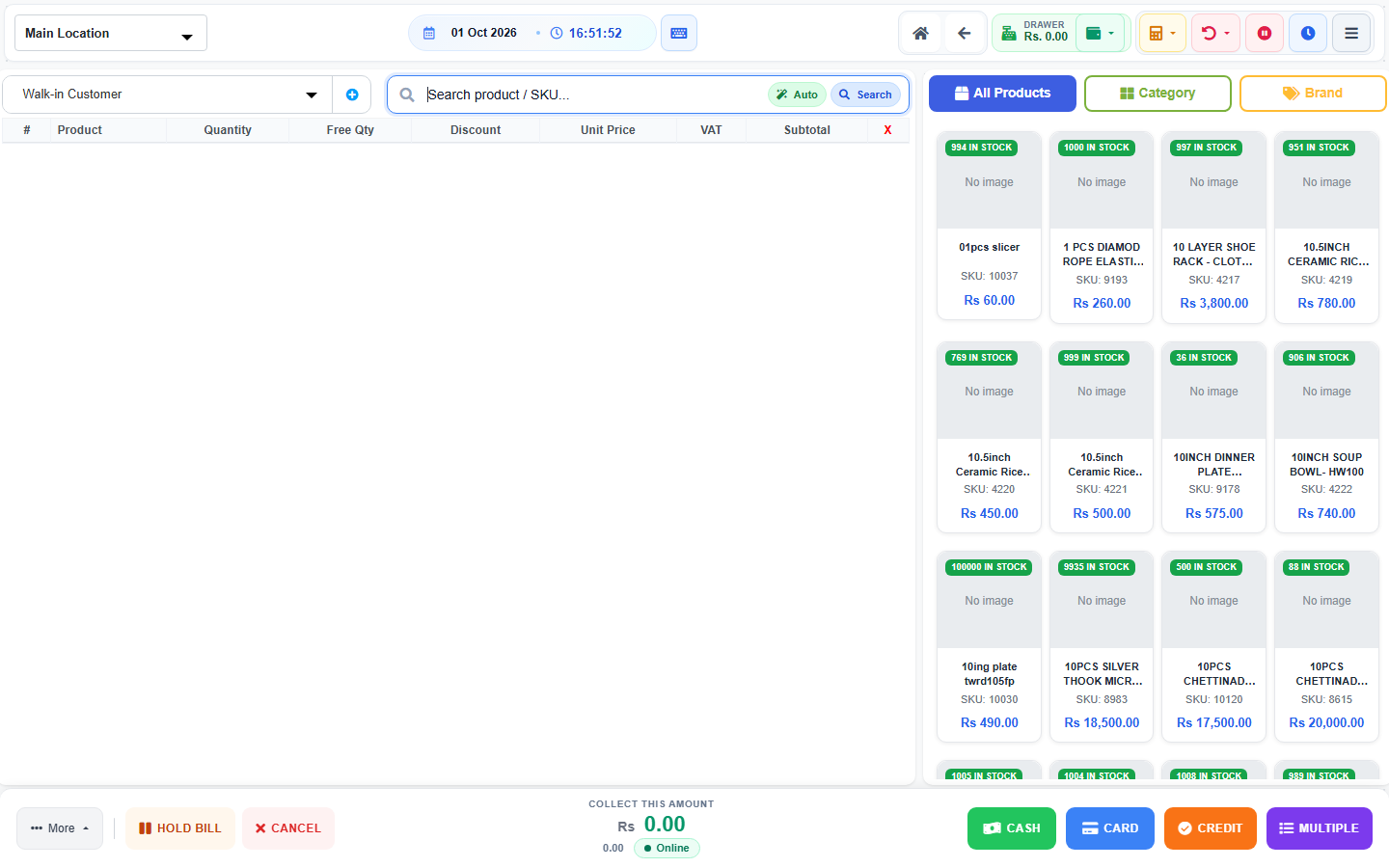The height and width of the screenshot is (868, 1389).
Task: Expand the More options menu
Action: (60, 828)
